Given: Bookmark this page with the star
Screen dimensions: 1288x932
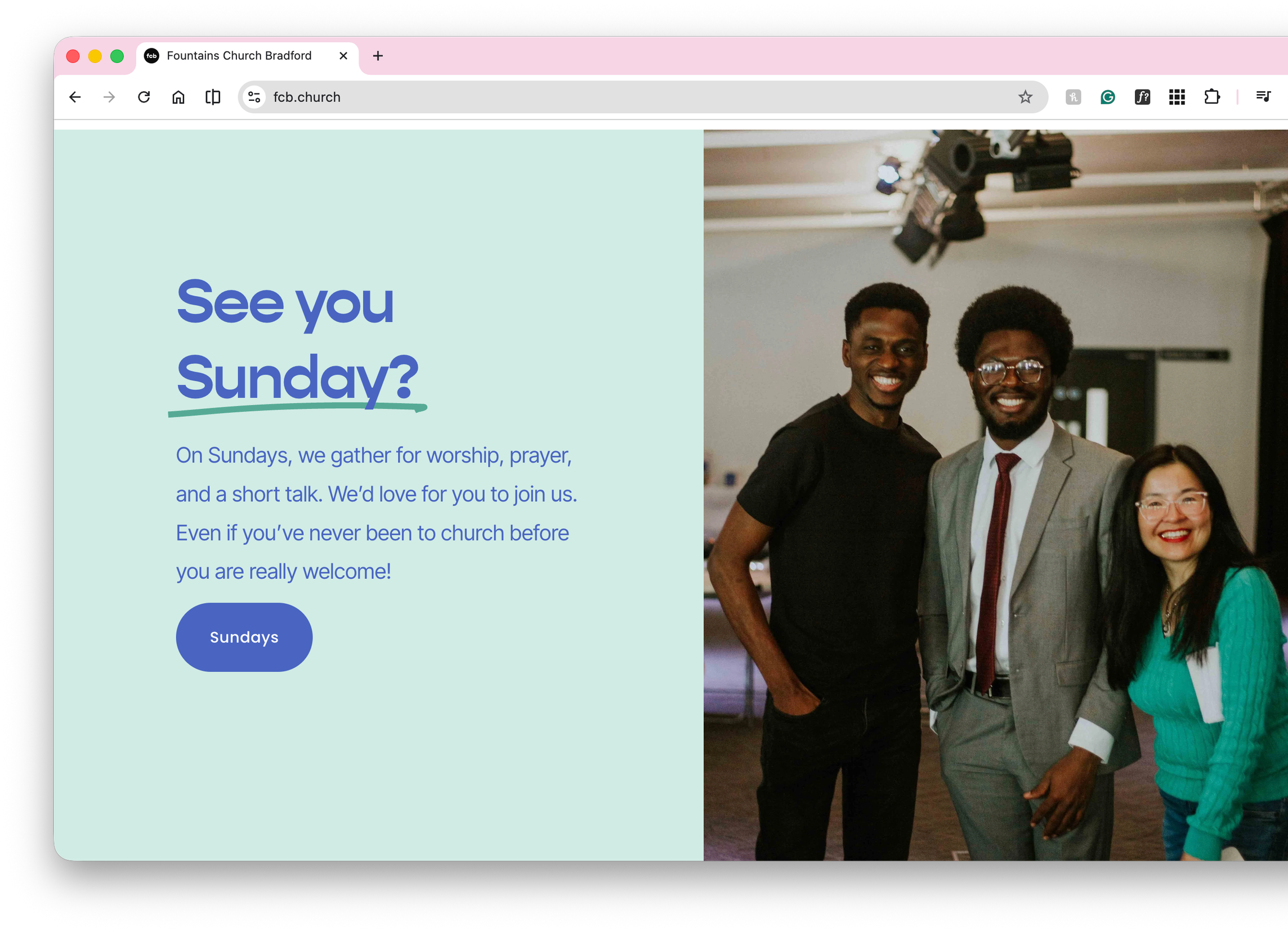Looking at the screenshot, I should pyautogui.click(x=1025, y=97).
